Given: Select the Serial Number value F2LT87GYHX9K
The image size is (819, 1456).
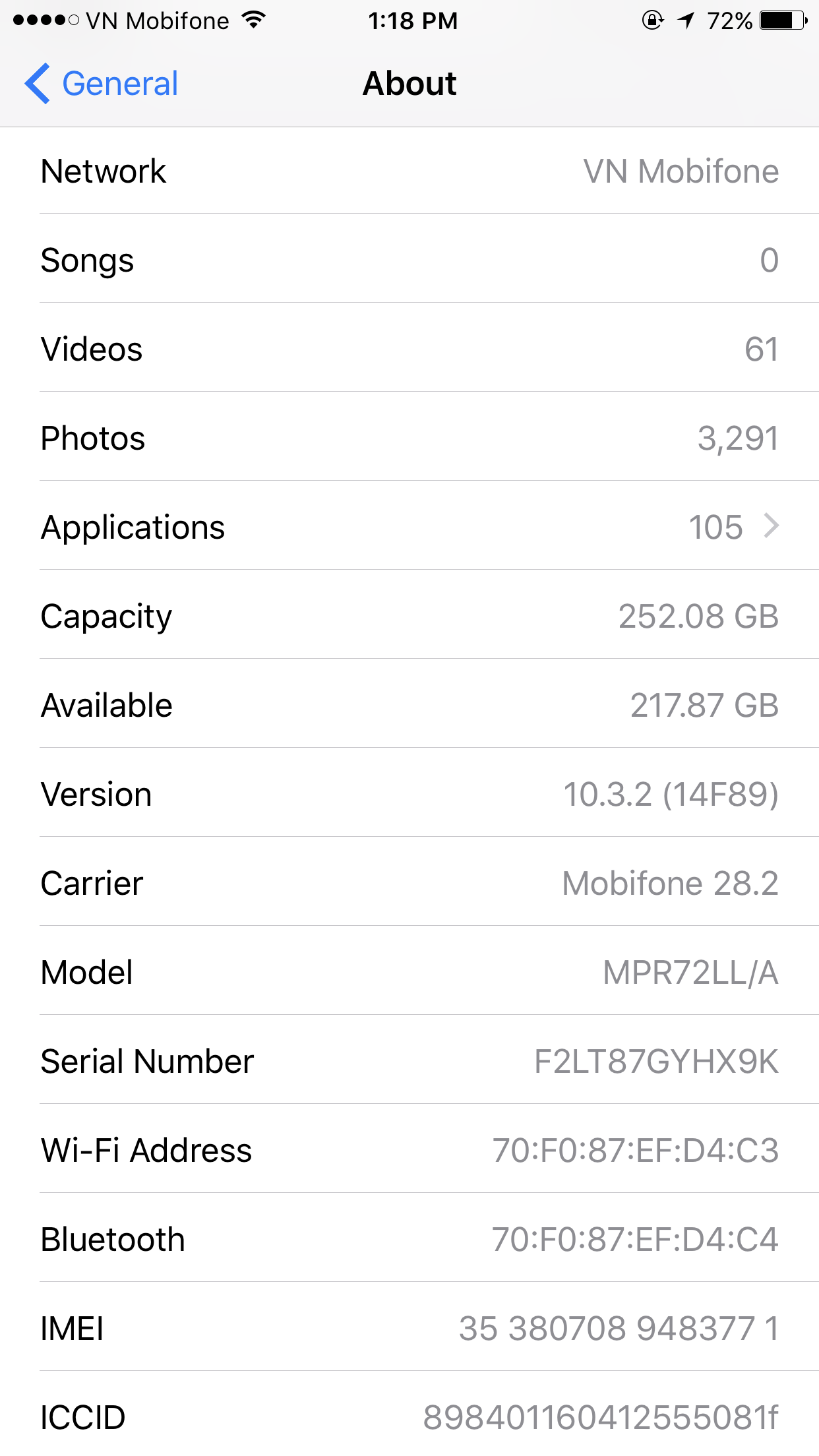Looking at the screenshot, I should tap(656, 1061).
